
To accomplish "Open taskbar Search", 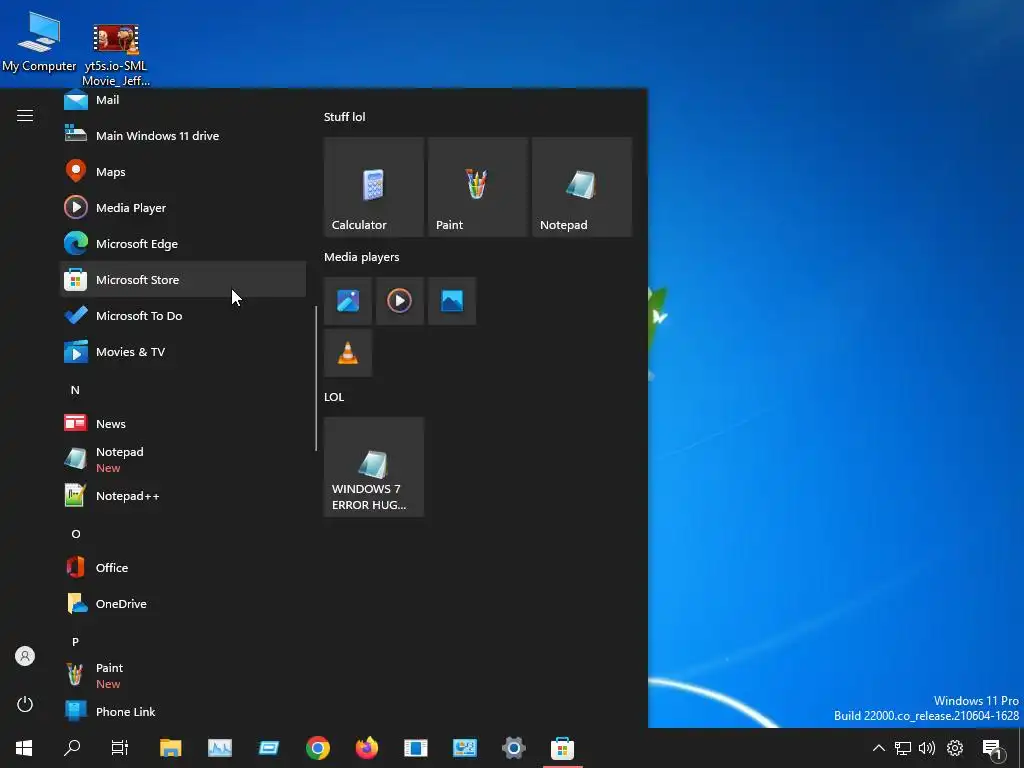I will pyautogui.click(x=72, y=748).
